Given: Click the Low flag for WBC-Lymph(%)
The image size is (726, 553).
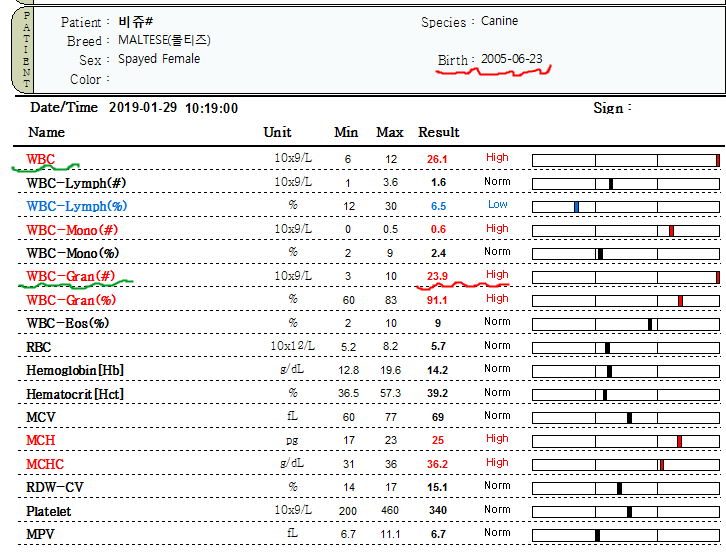Looking at the screenshot, I should [x=498, y=204].
